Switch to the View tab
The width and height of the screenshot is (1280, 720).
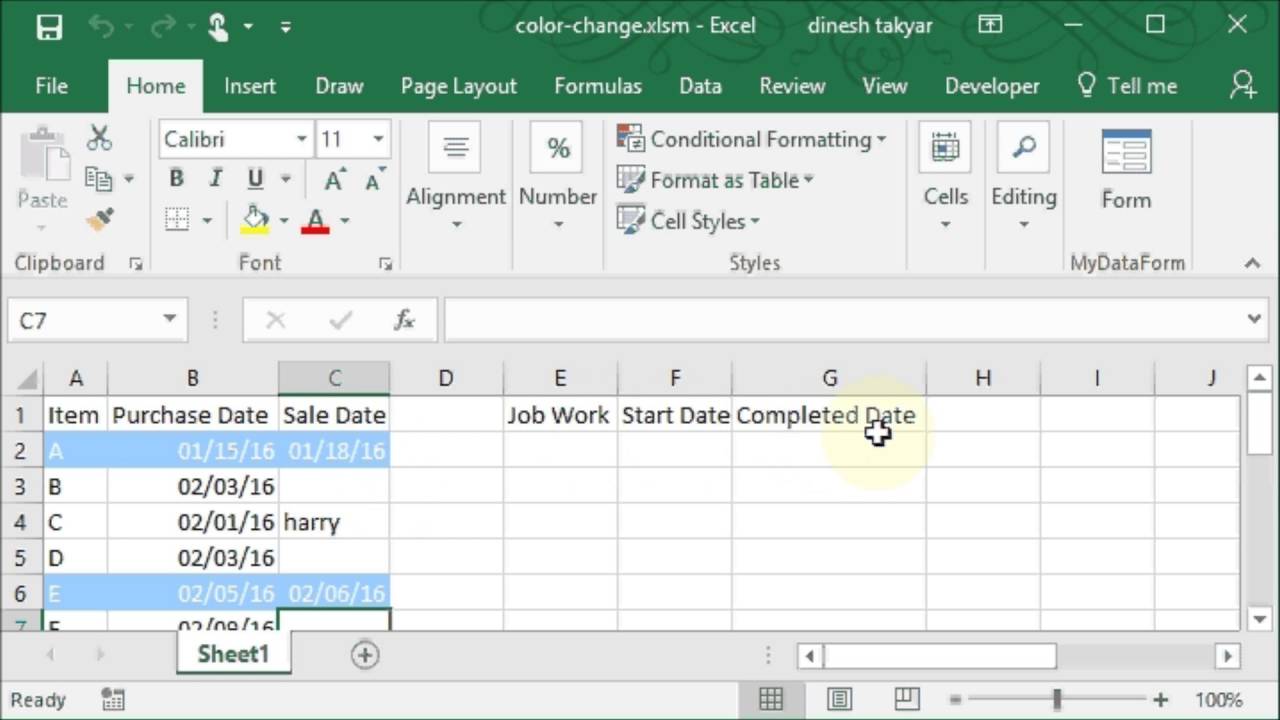click(x=885, y=86)
